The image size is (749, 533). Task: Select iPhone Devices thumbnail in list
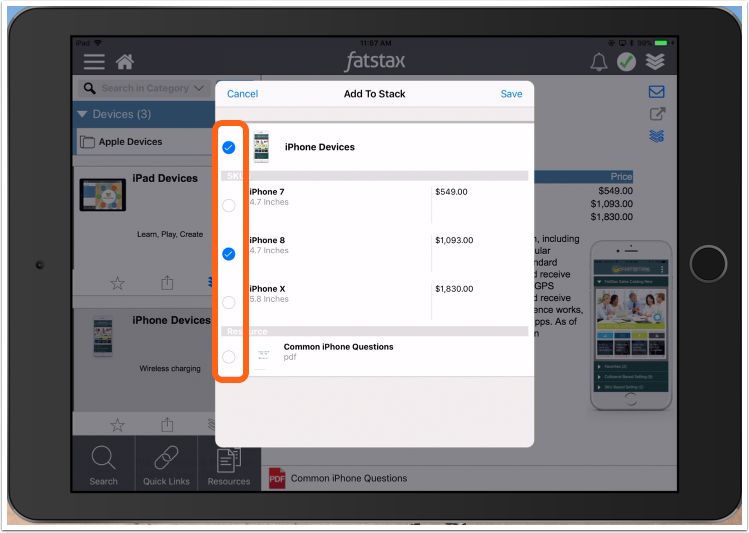(103, 337)
